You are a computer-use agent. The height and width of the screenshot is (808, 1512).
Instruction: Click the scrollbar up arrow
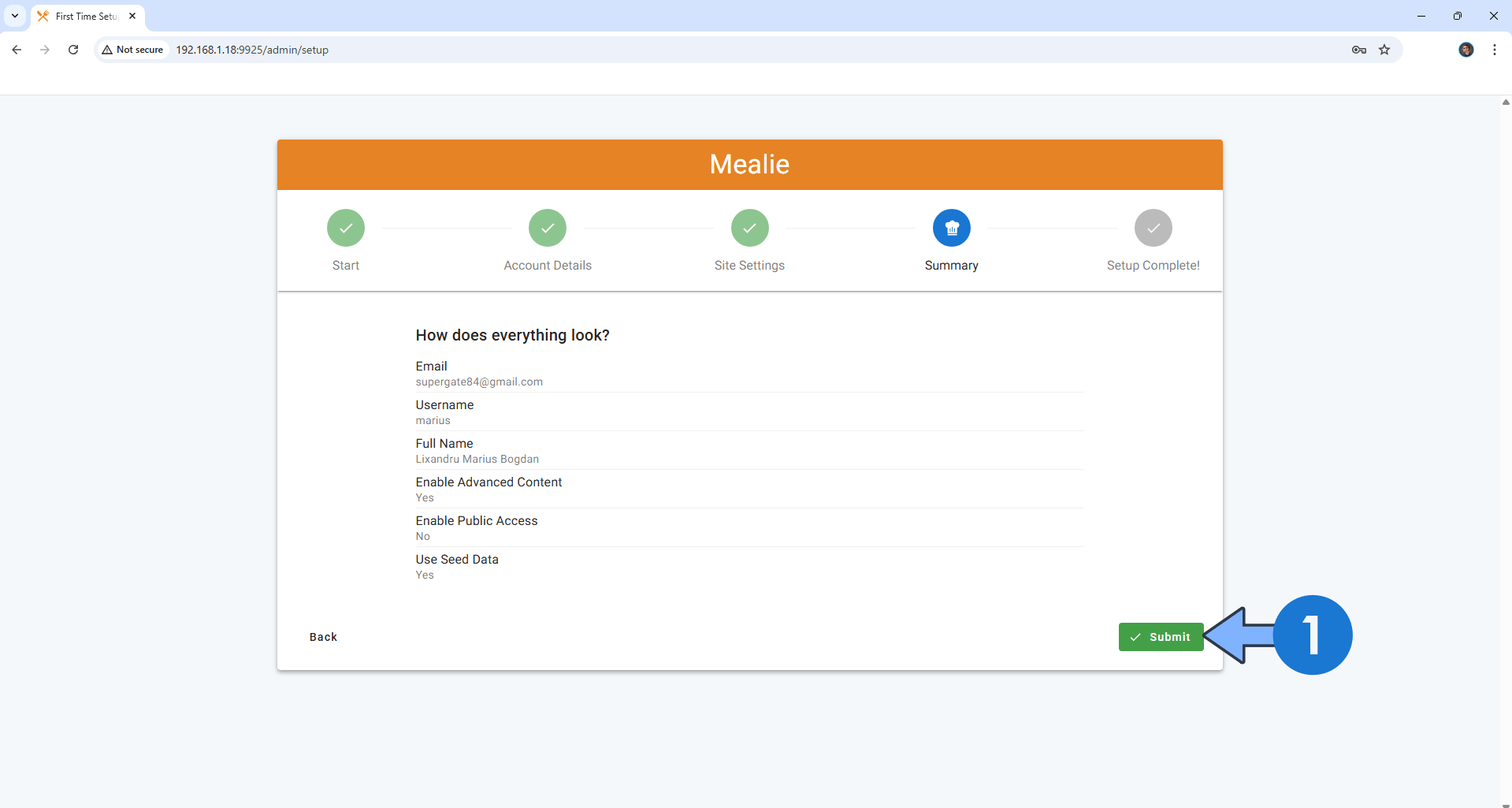(1505, 102)
